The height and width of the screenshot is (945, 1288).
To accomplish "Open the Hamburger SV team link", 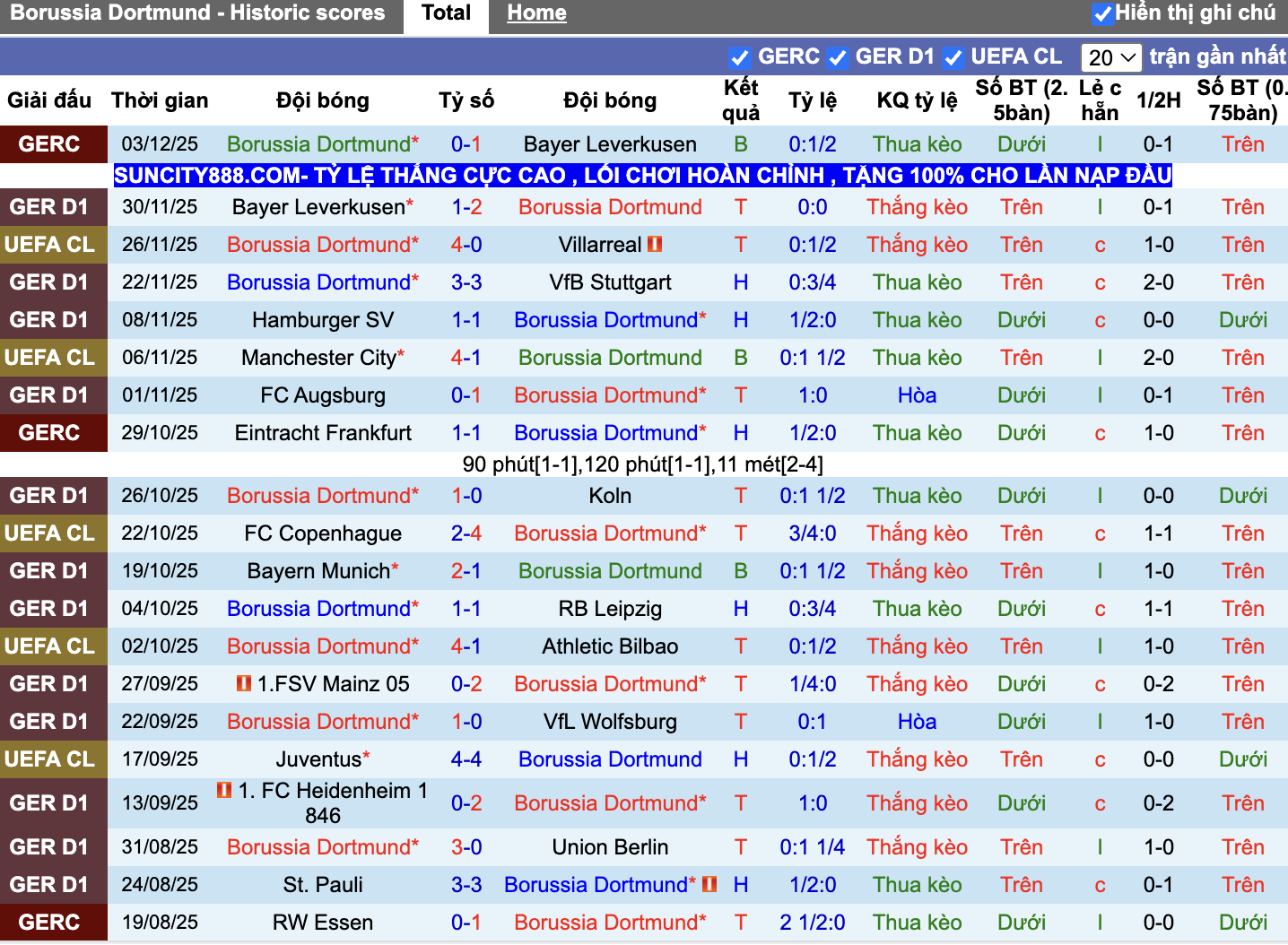I will pos(323,320).
